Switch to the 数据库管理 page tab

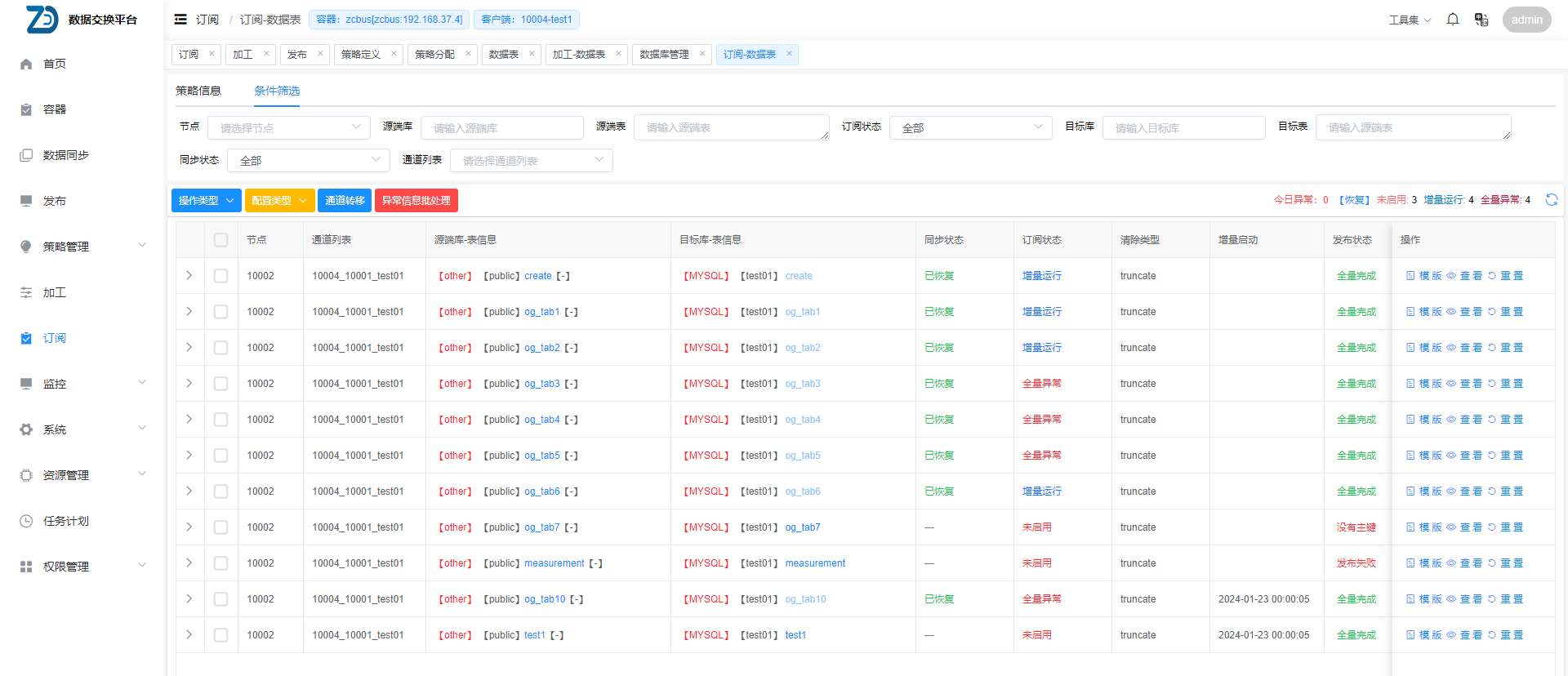(x=664, y=55)
